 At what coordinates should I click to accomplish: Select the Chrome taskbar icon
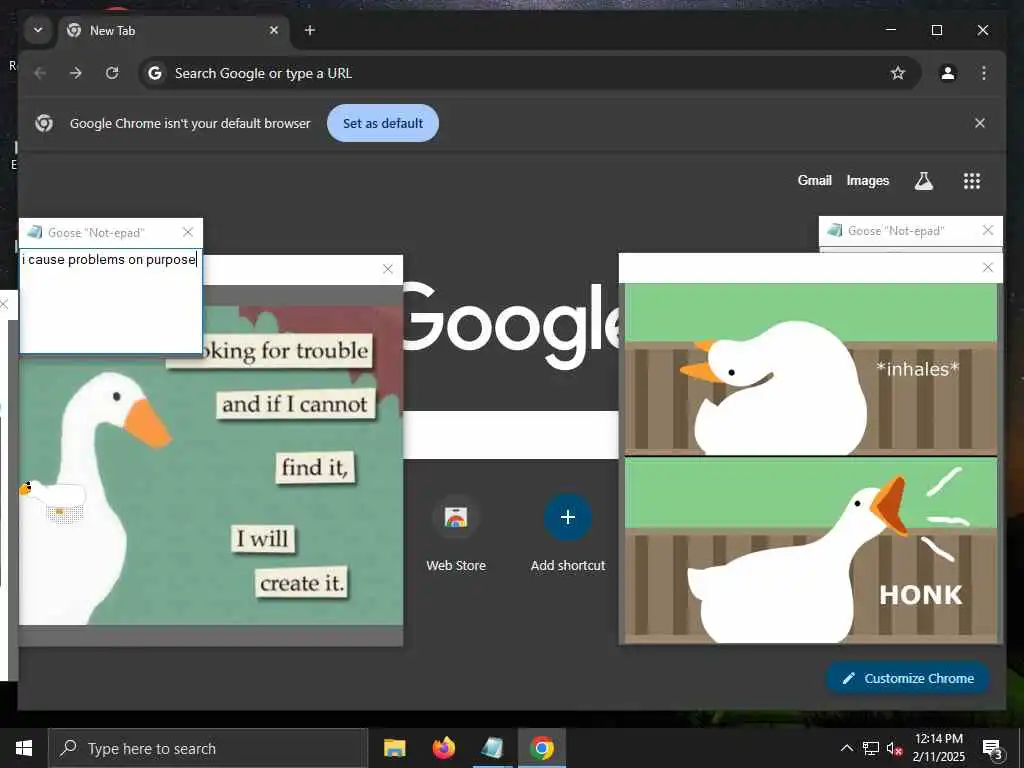point(541,748)
